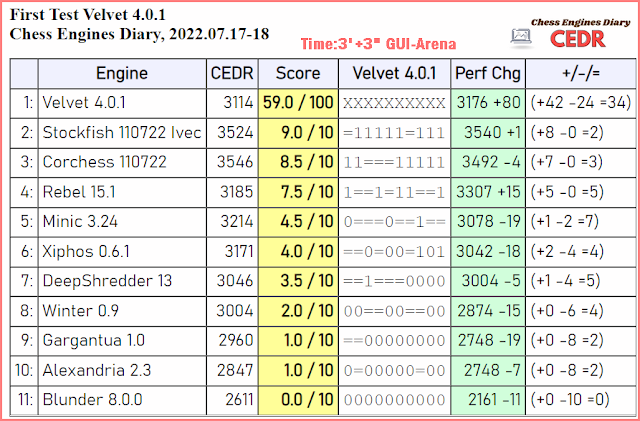Select the Xiphos 0.6.1 engine name

coord(86,252)
